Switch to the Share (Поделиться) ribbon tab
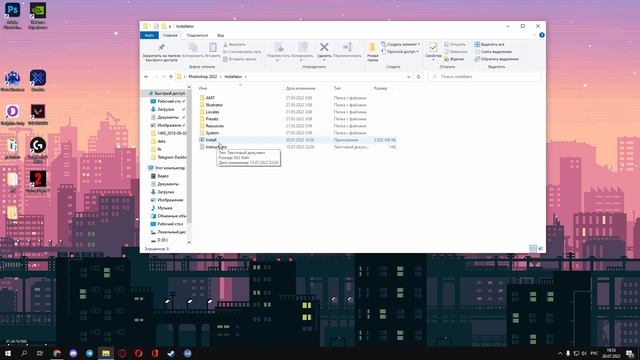 pyautogui.click(x=197, y=35)
